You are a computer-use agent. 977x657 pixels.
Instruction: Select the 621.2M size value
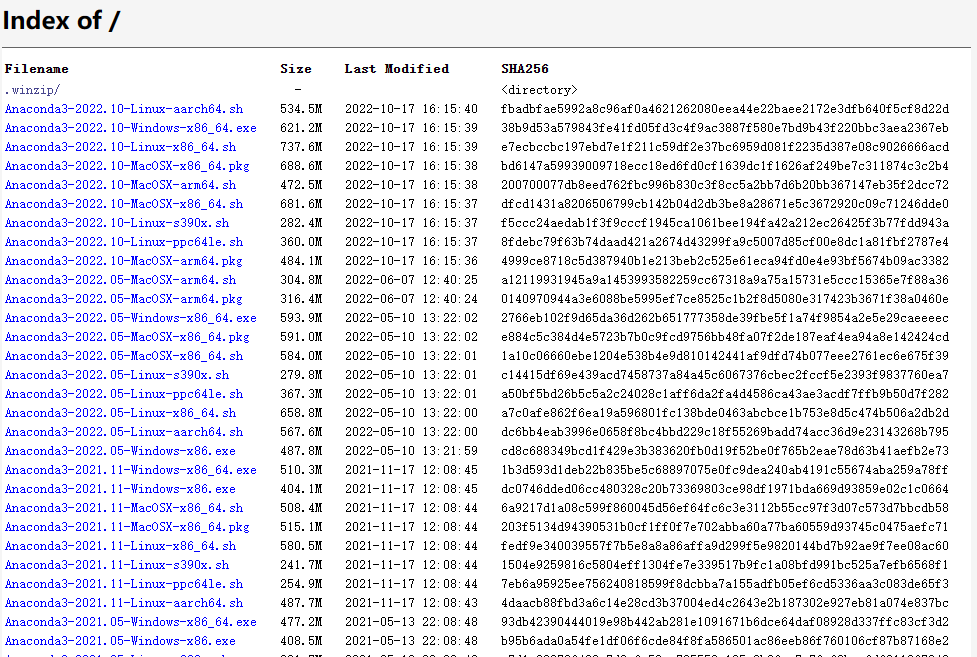(x=301, y=128)
